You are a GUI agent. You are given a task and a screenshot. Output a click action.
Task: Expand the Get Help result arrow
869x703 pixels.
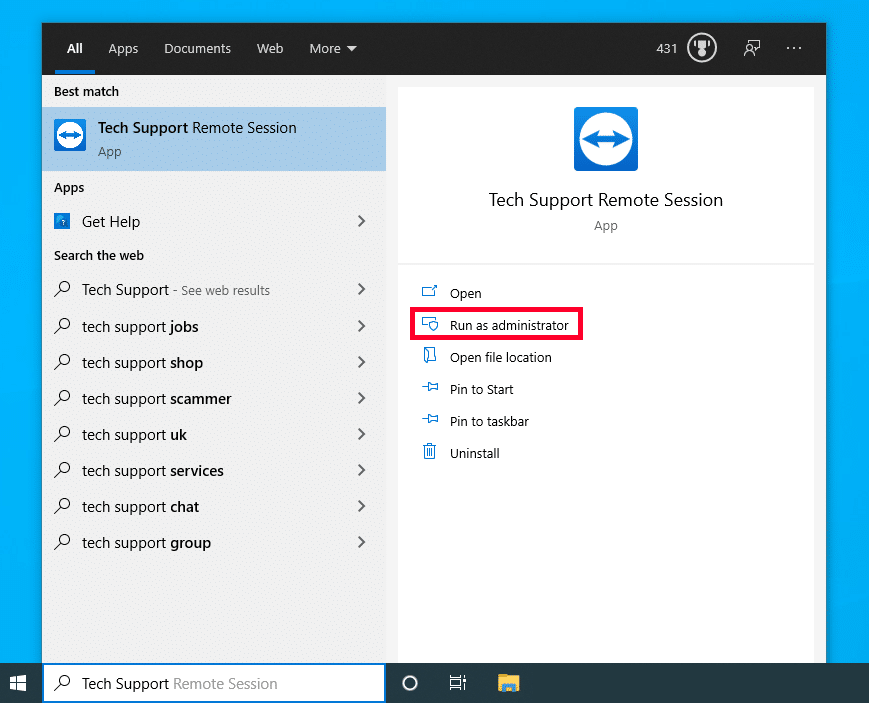click(362, 221)
